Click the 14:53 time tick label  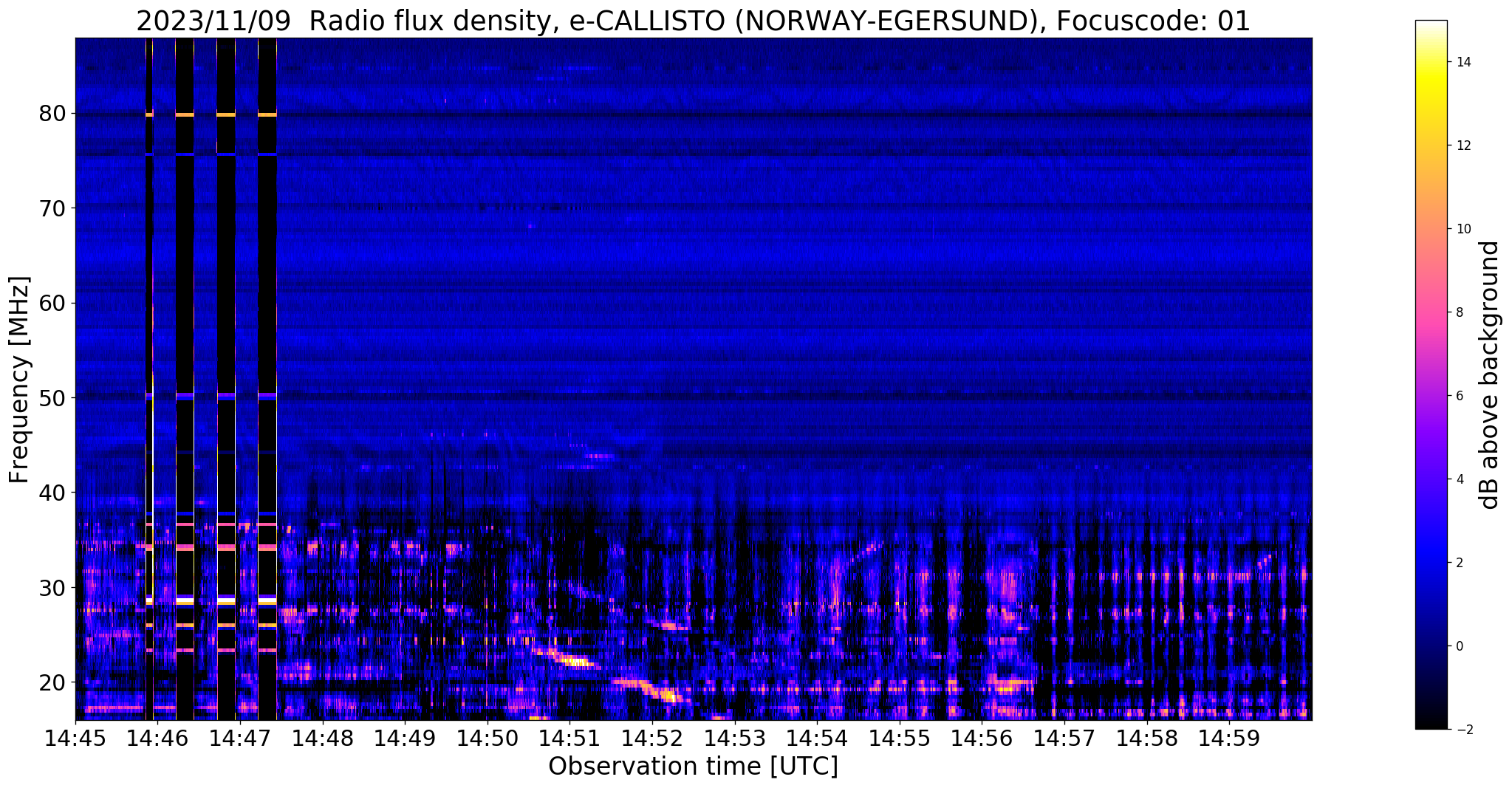734,738
